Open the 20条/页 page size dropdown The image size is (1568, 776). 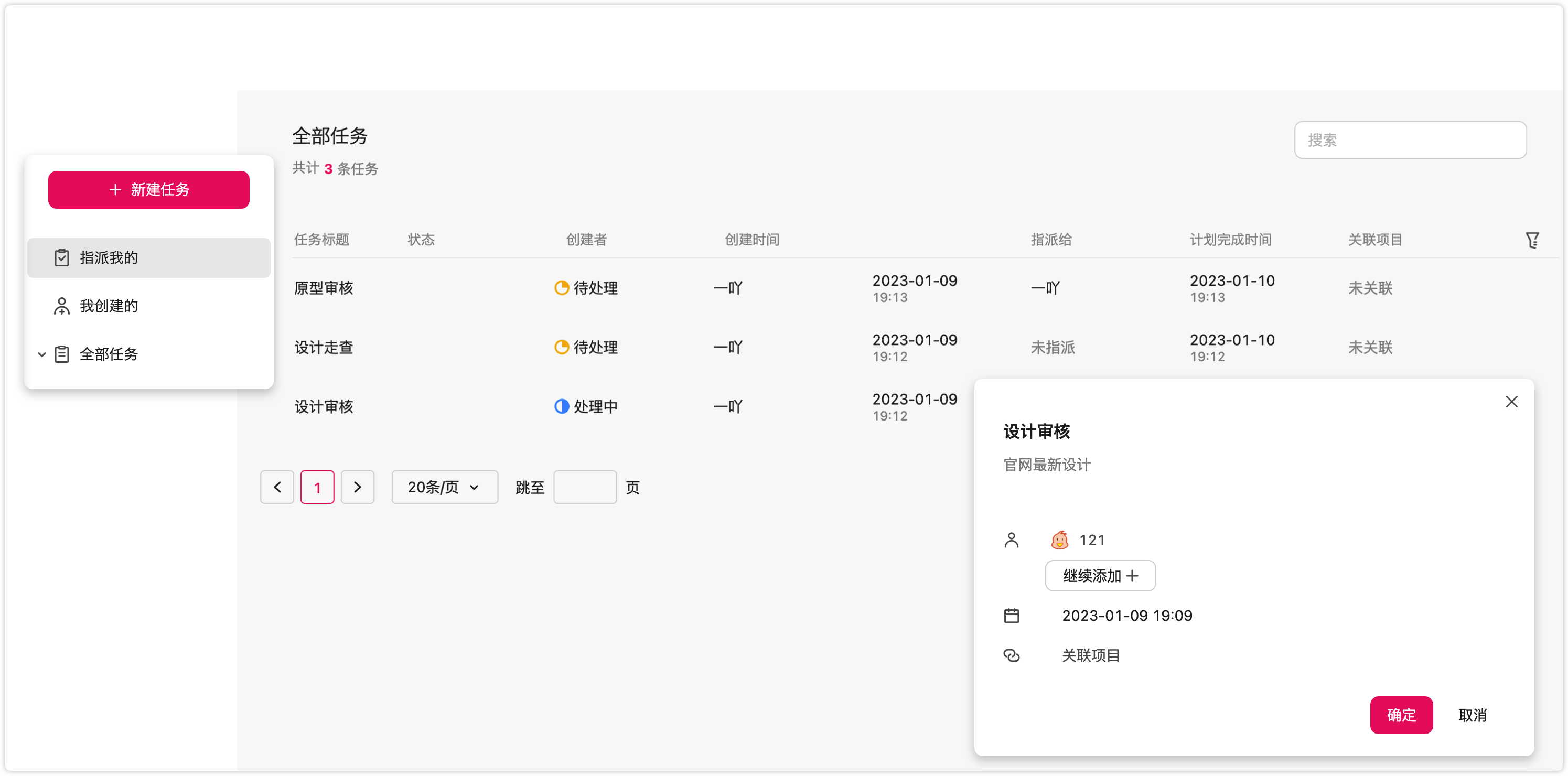pyautogui.click(x=444, y=487)
